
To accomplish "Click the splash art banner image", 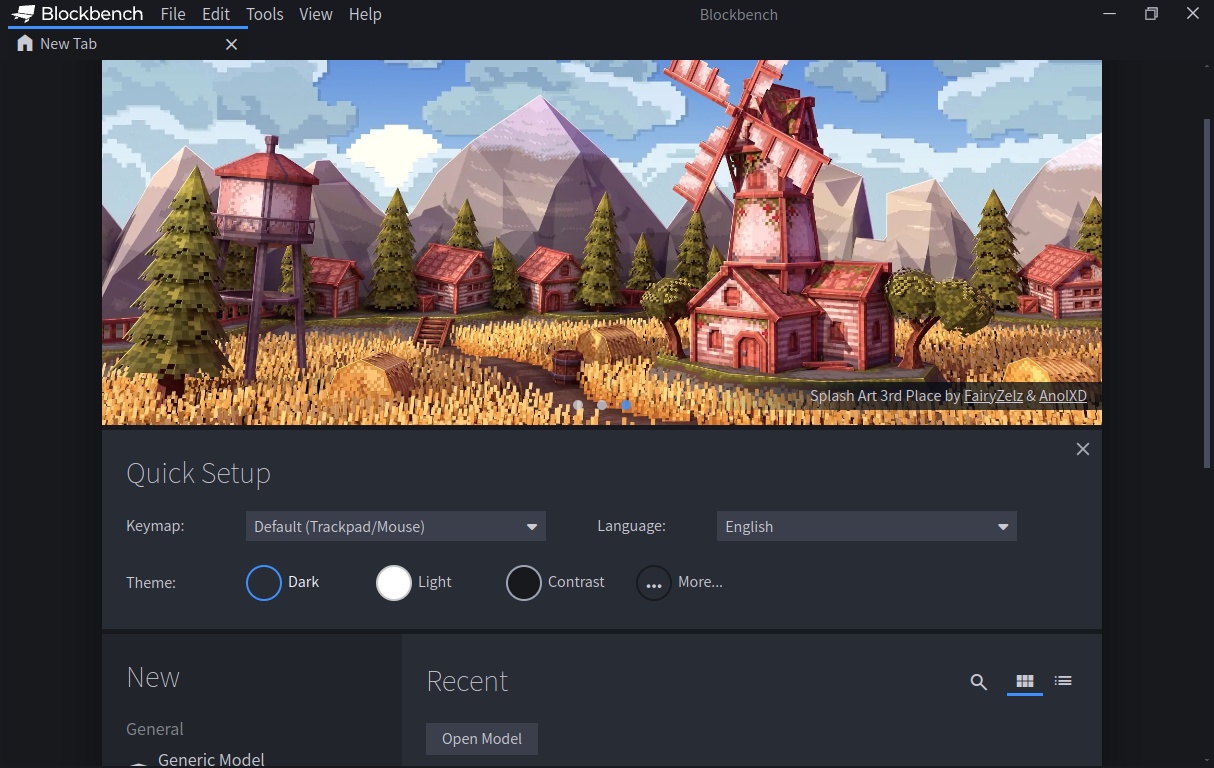I will point(602,242).
